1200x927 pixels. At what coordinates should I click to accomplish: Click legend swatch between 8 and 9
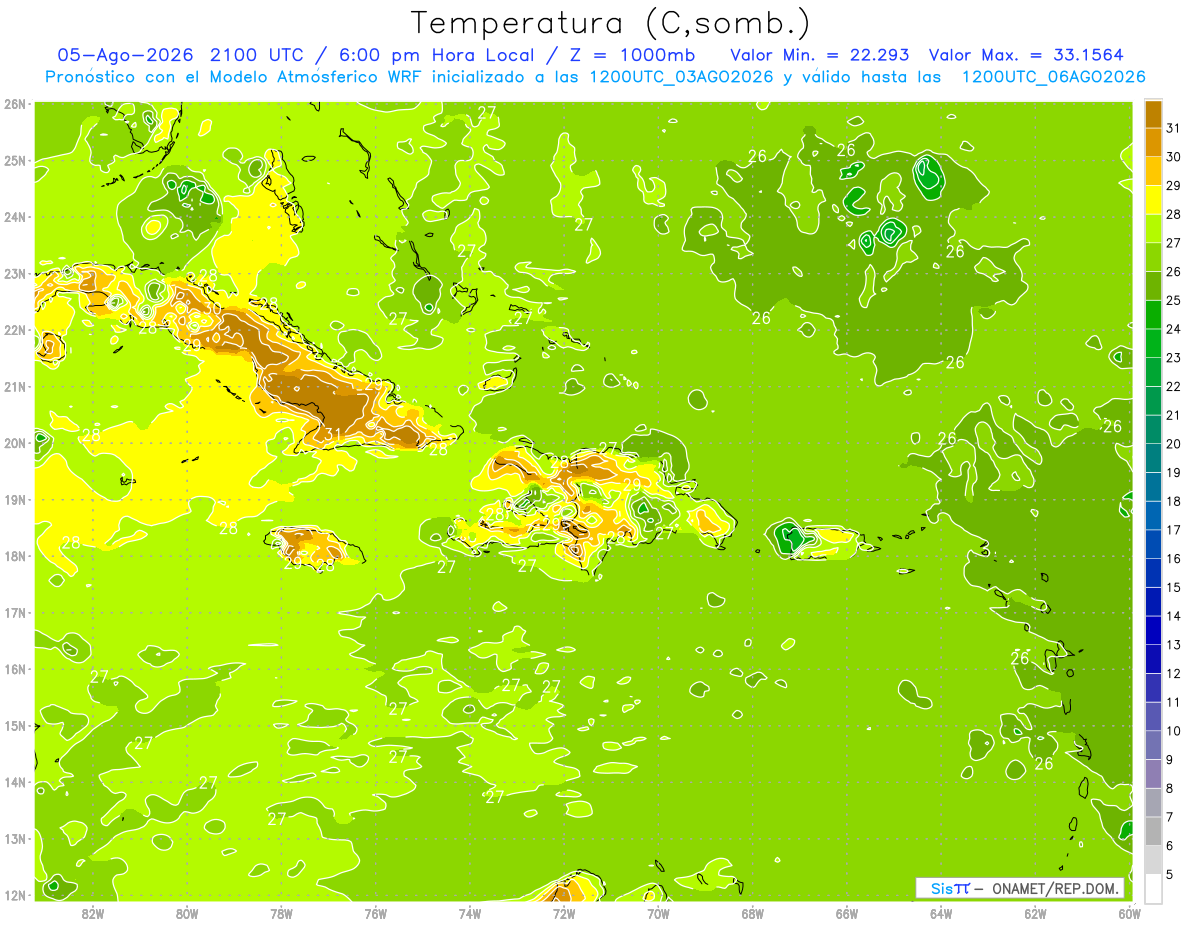coord(1153,773)
